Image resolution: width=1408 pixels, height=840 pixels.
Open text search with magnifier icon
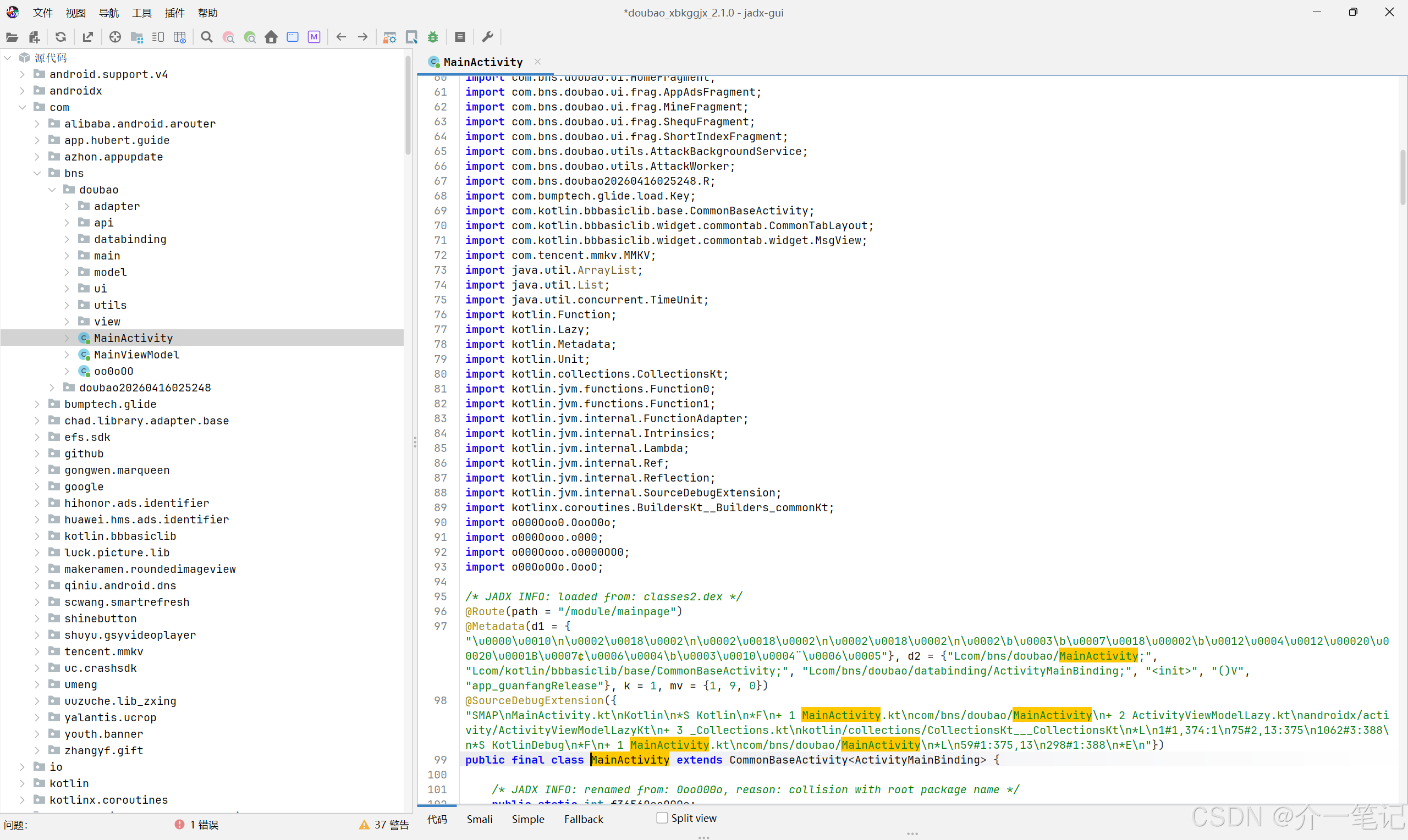click(207, 37)
